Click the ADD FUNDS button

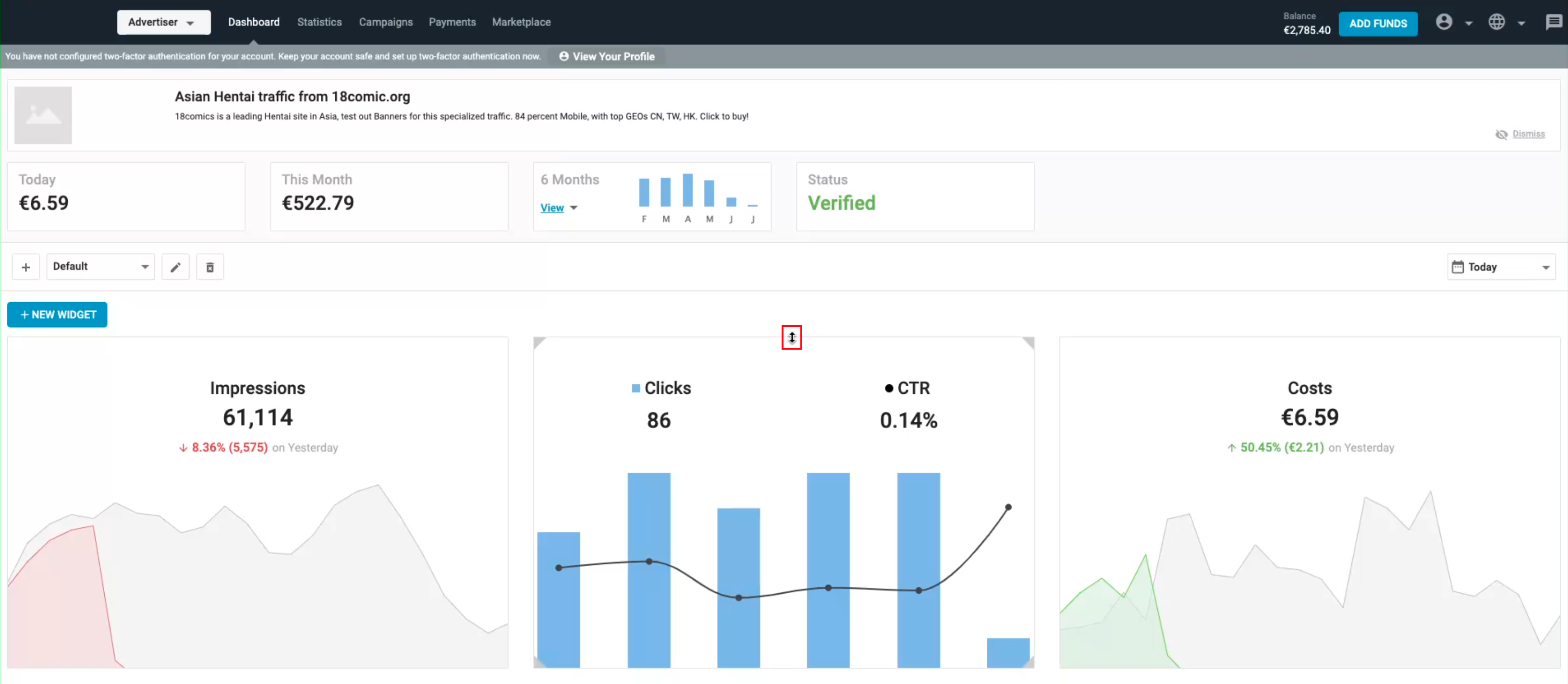[x=1377, y=24]
